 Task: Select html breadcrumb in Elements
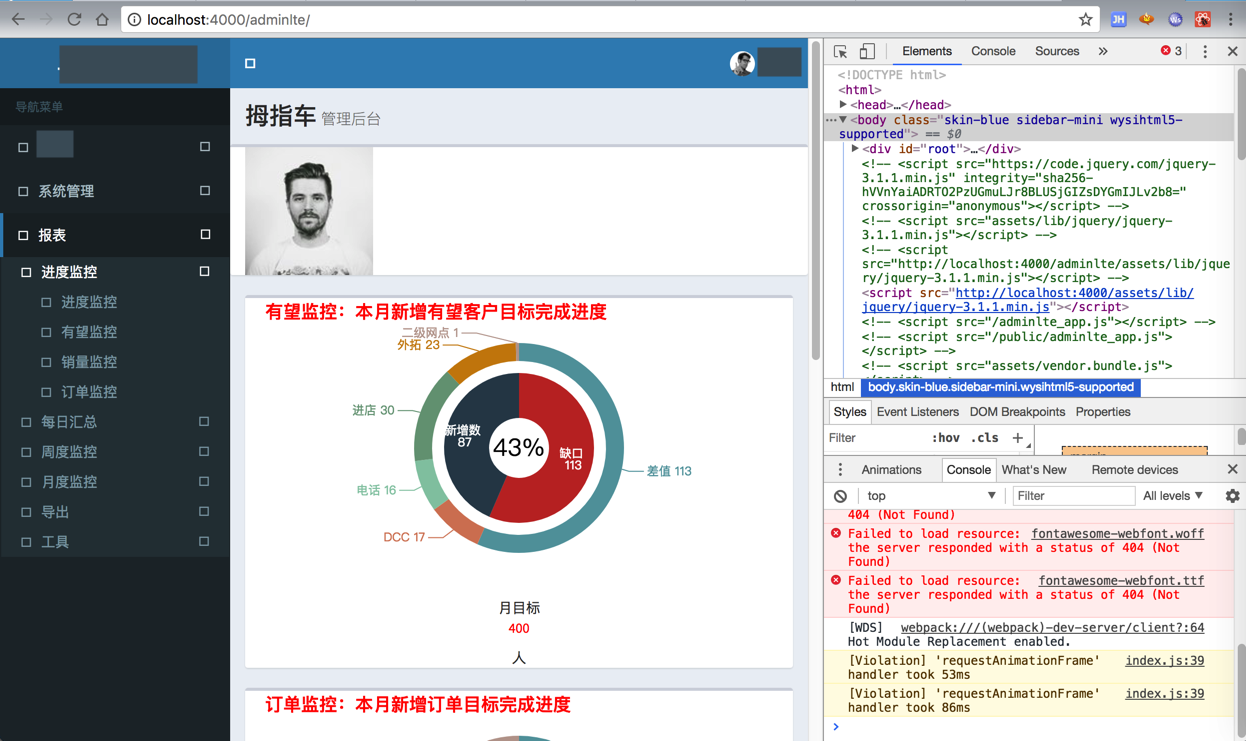[842, 387]
